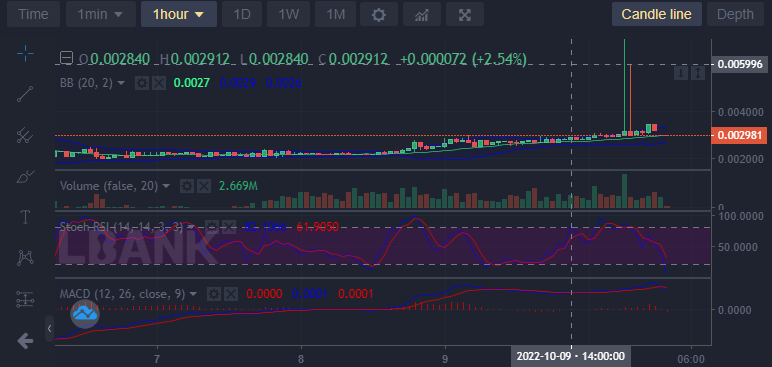The height and width of the screenshot is (367, 772).
Task: Remove the Volume indicator
Action: [204, 186]
